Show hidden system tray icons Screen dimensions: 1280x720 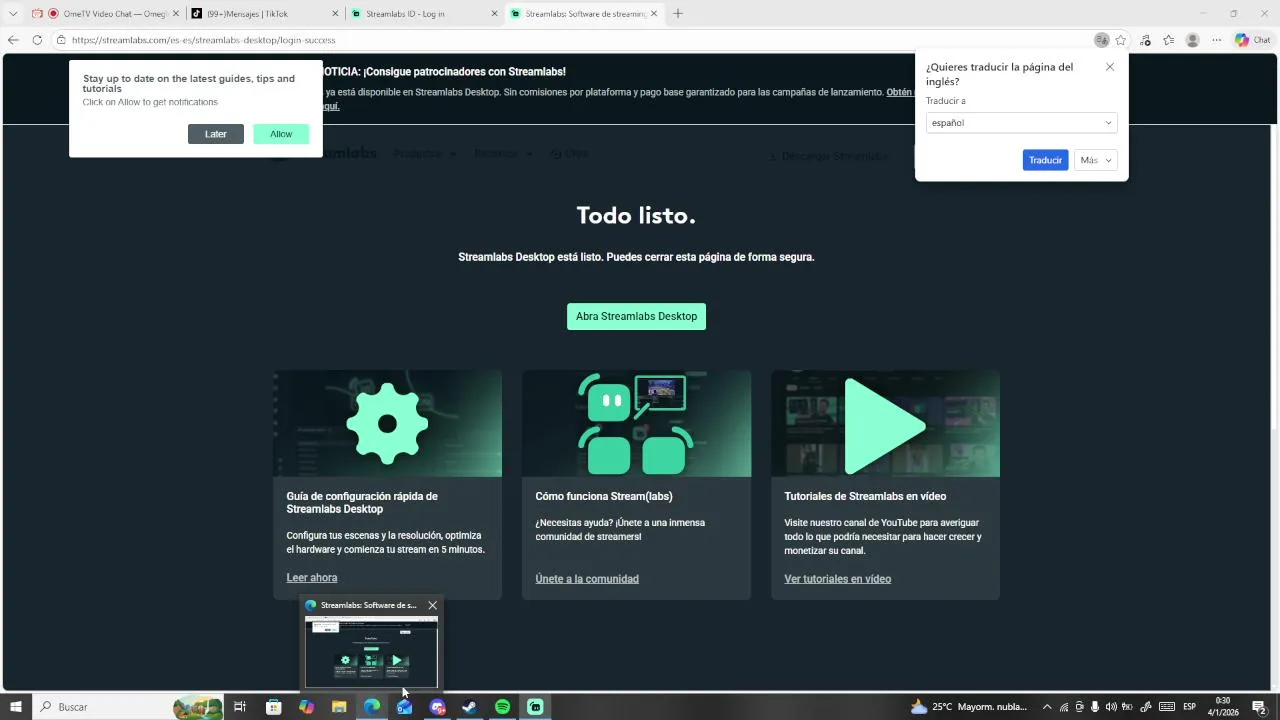click(1047, 707)
